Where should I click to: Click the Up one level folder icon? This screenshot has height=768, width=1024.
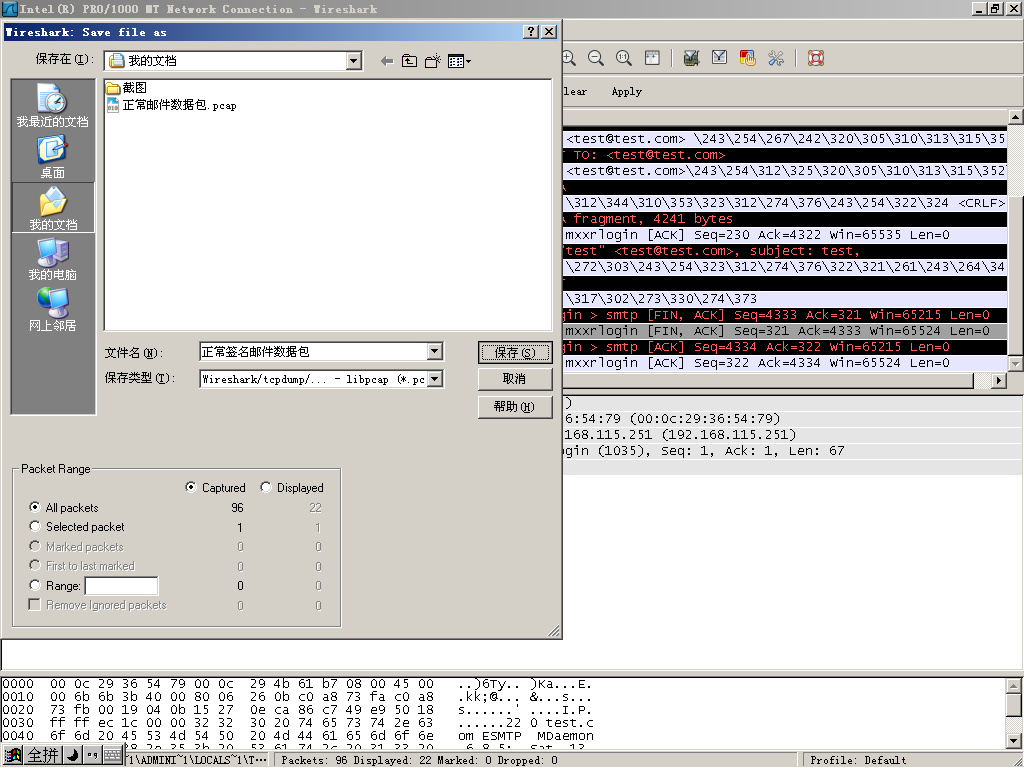(x=409, y=61)
